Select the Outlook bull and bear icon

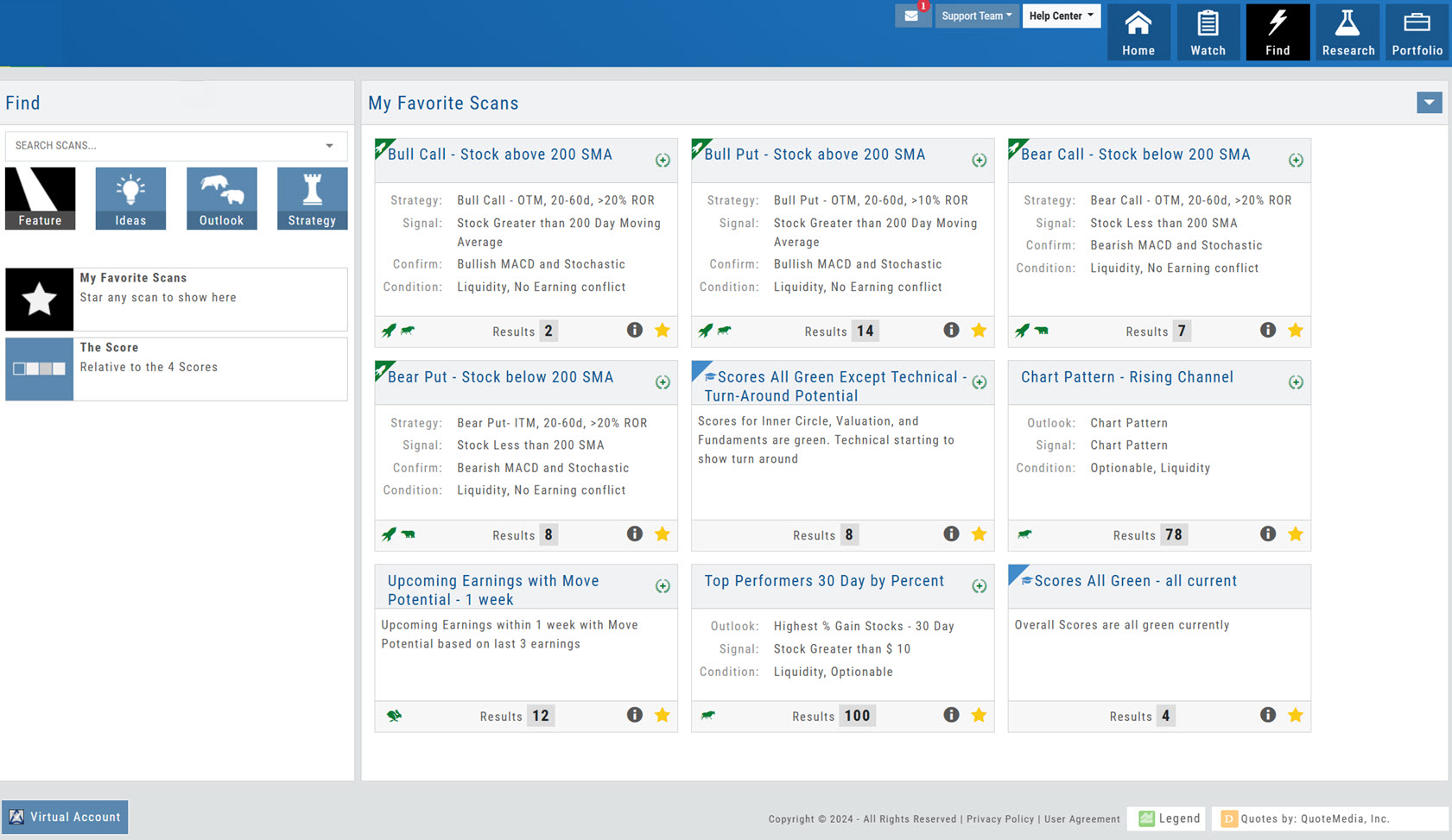click(x=221, y=199)
